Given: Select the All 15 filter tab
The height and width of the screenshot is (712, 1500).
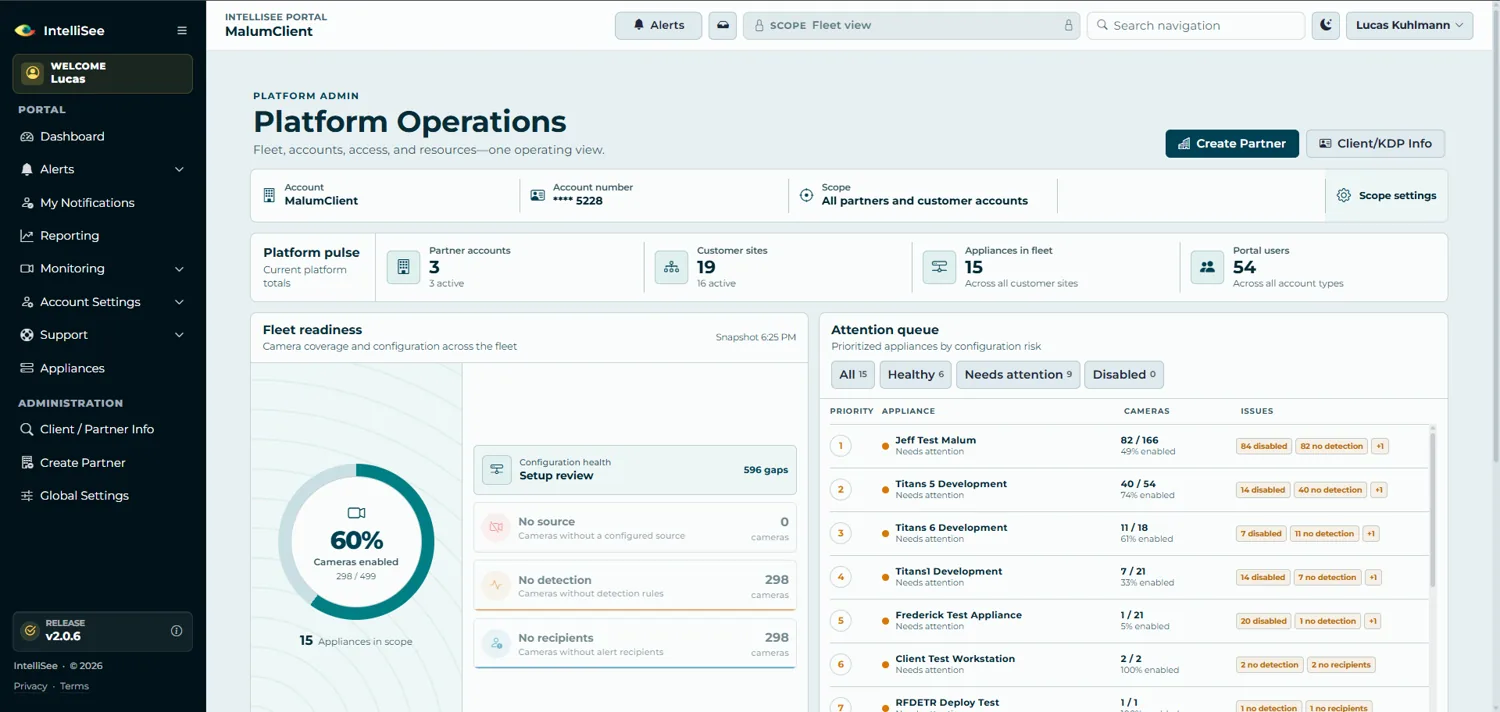Looking at the screenshot, I should point(853,374).
